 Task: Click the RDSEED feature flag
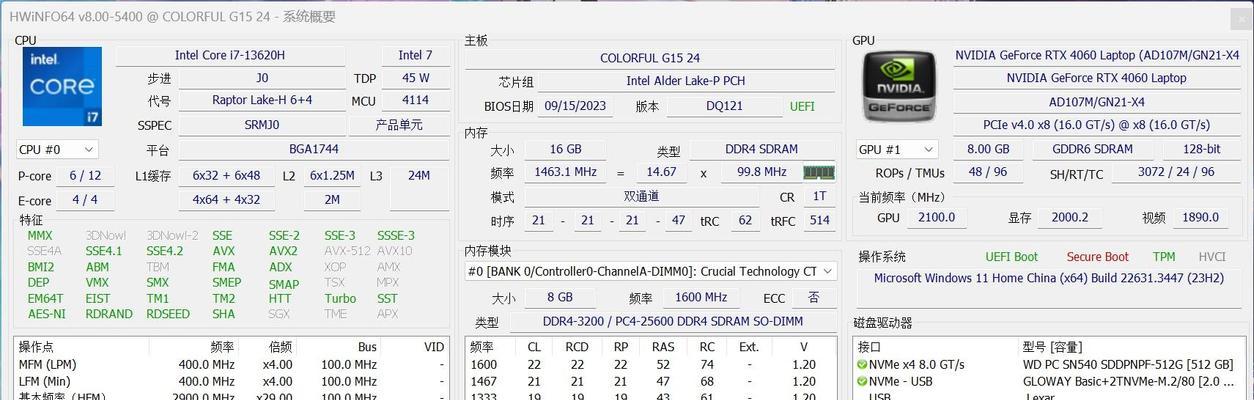(168, 314)
